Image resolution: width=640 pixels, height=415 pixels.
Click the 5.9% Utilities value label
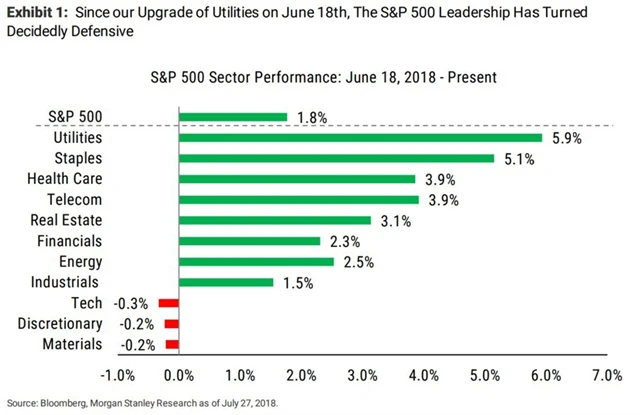coord(567,139)
